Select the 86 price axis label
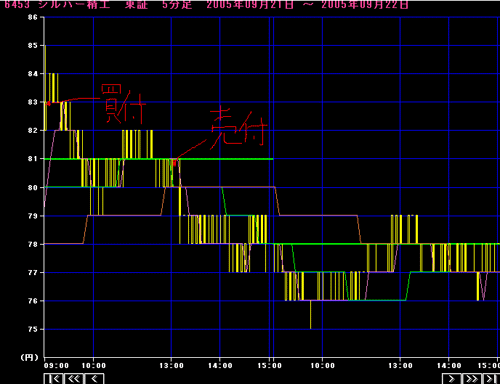This screenshot has height=384, width=500. click(33, 17)
